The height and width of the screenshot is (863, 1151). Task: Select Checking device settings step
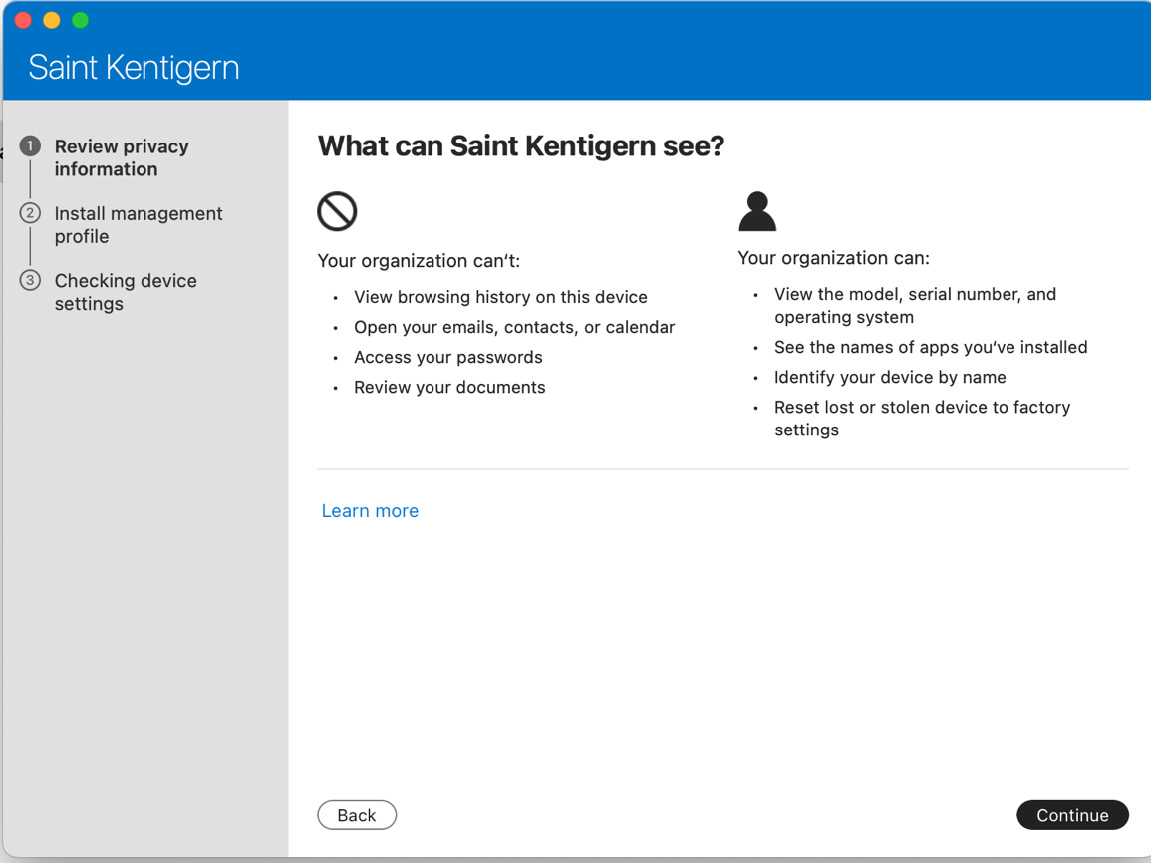tap(126, 292)
